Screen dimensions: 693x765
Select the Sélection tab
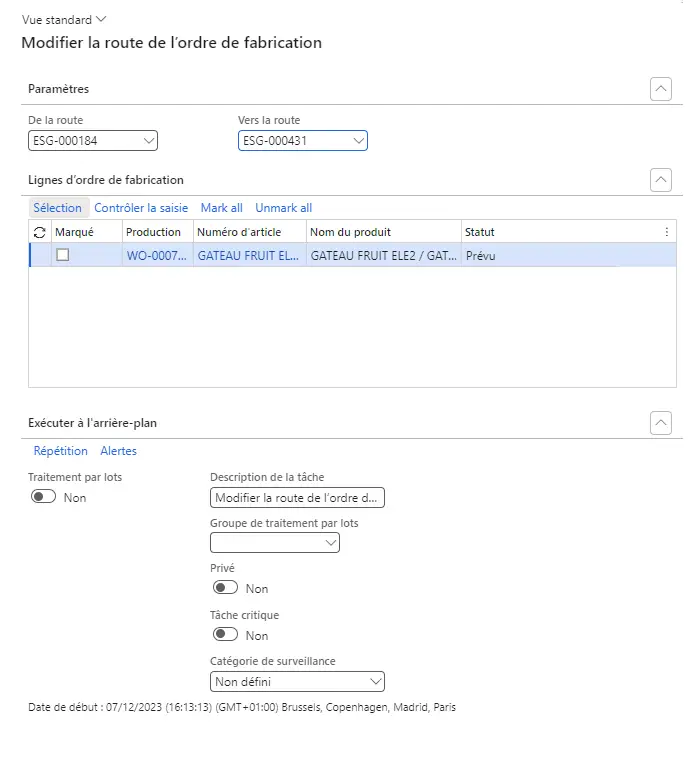[x=58, y=208]
